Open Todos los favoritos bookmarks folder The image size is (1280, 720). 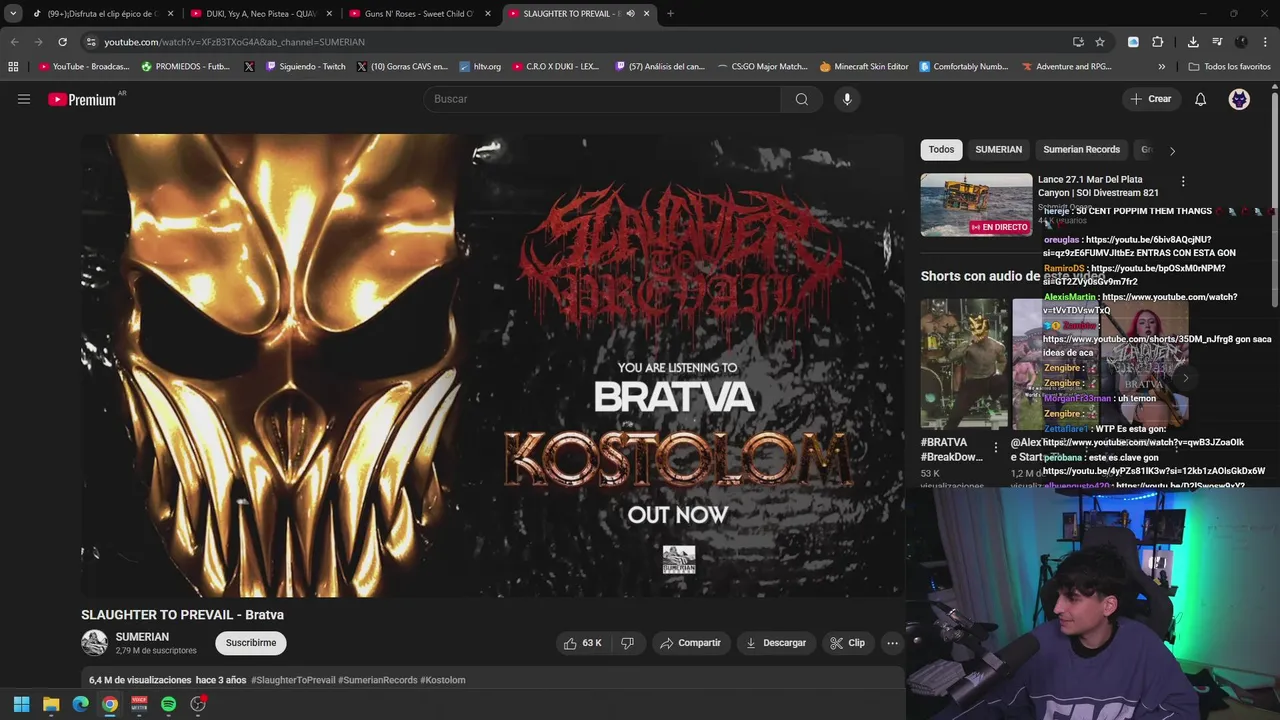click(x=1229, y=66)
